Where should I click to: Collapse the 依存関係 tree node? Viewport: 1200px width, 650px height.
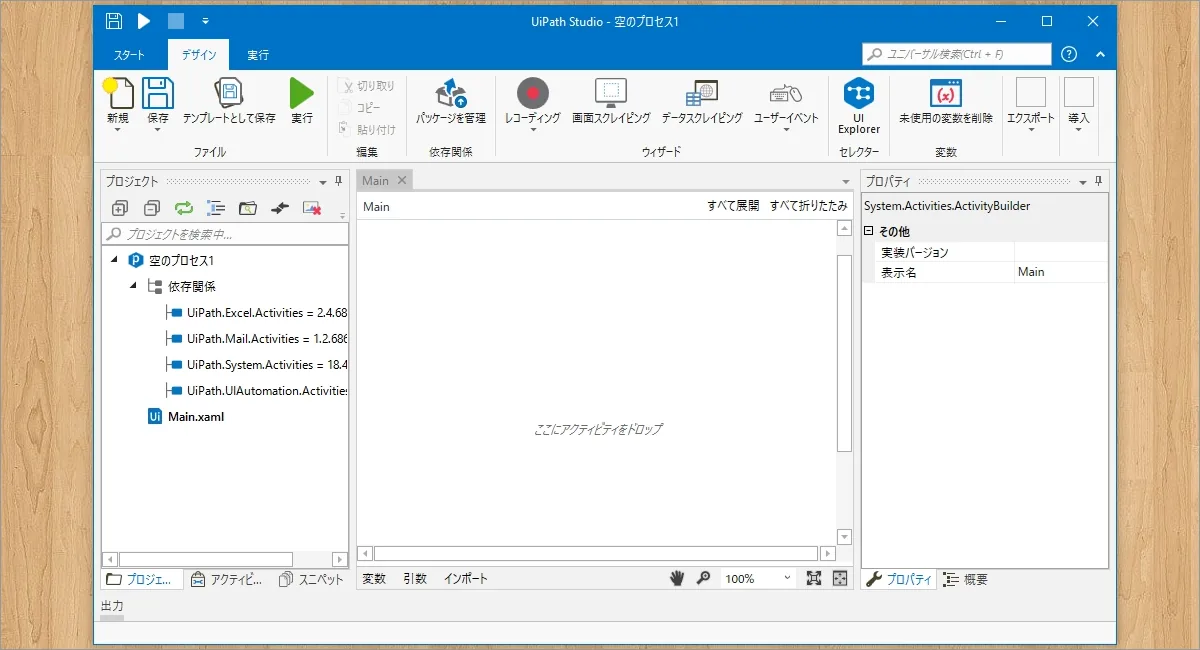(x=133, y=286)
